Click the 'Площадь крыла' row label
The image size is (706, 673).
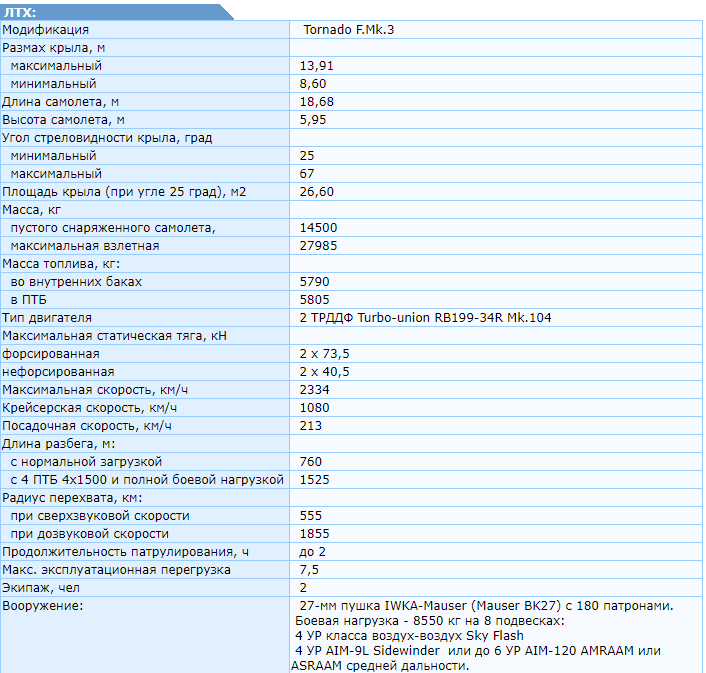124,192
